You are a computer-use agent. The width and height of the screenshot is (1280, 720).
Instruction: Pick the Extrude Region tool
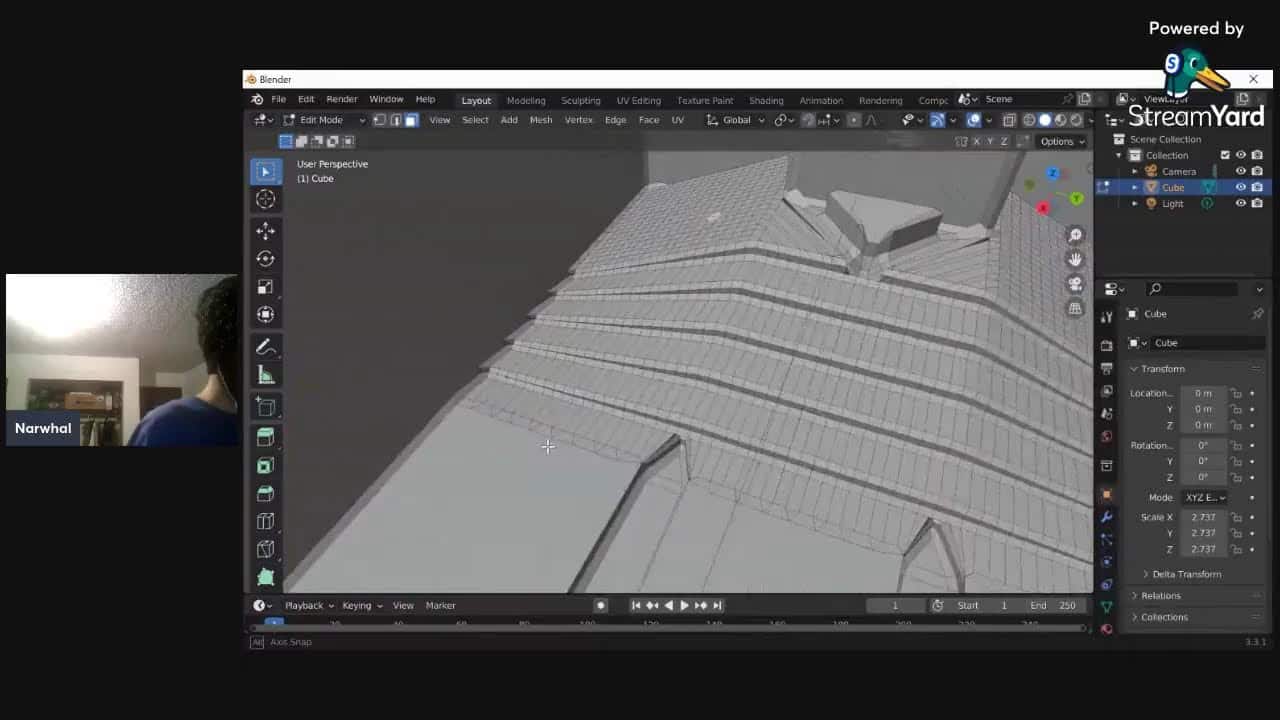(265, 437)
